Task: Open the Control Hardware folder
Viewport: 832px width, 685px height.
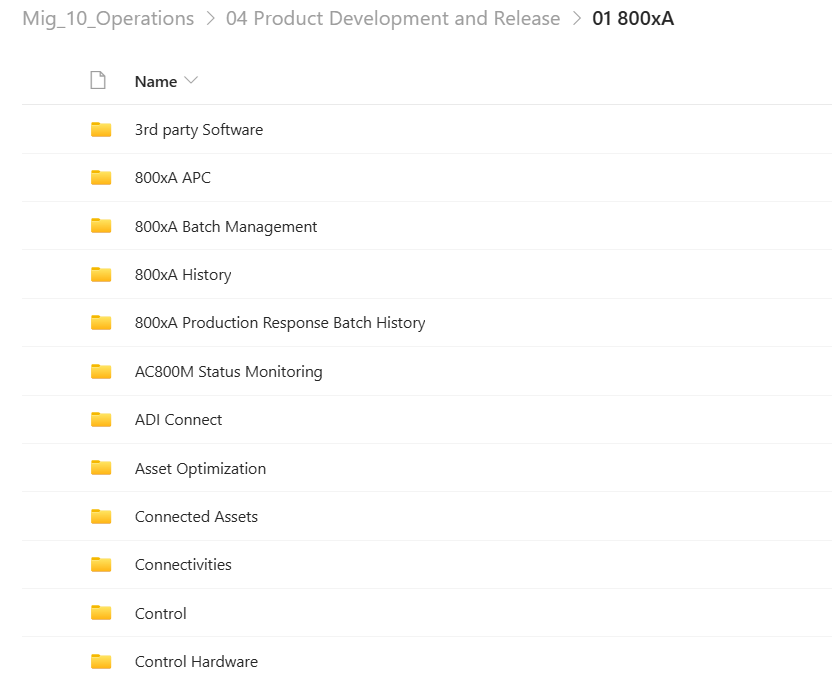Action: point(196,662)
